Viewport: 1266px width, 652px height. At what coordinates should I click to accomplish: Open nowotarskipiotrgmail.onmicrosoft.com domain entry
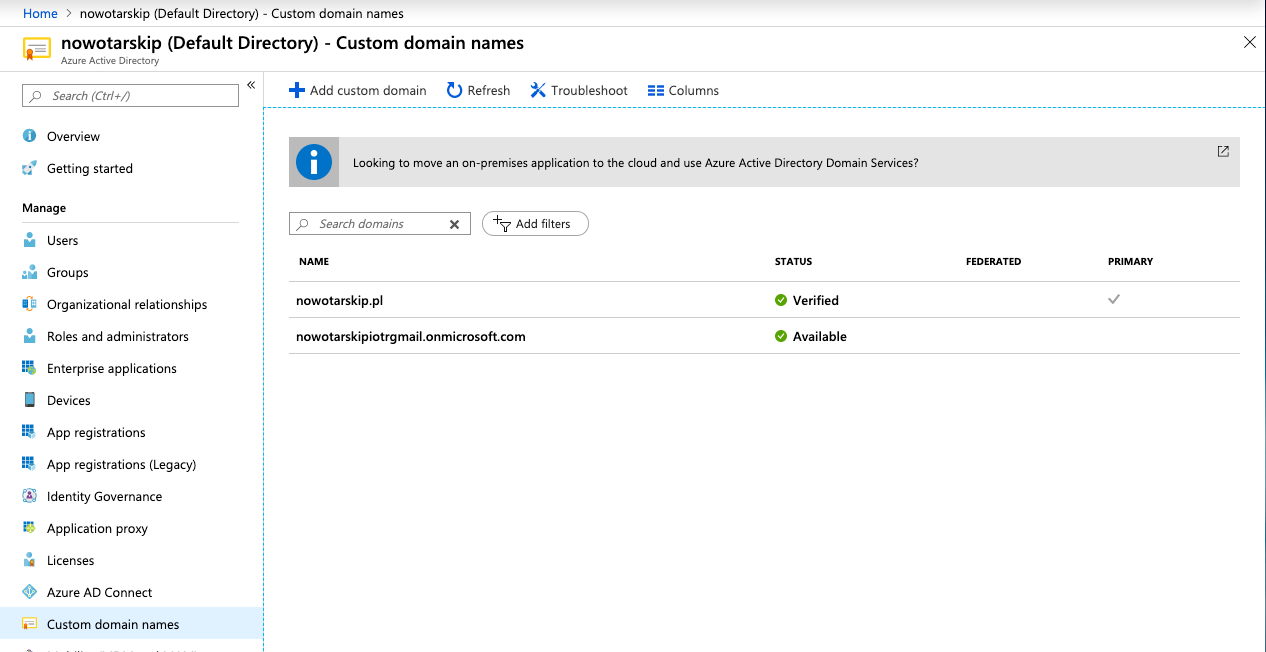click(410, 336)
